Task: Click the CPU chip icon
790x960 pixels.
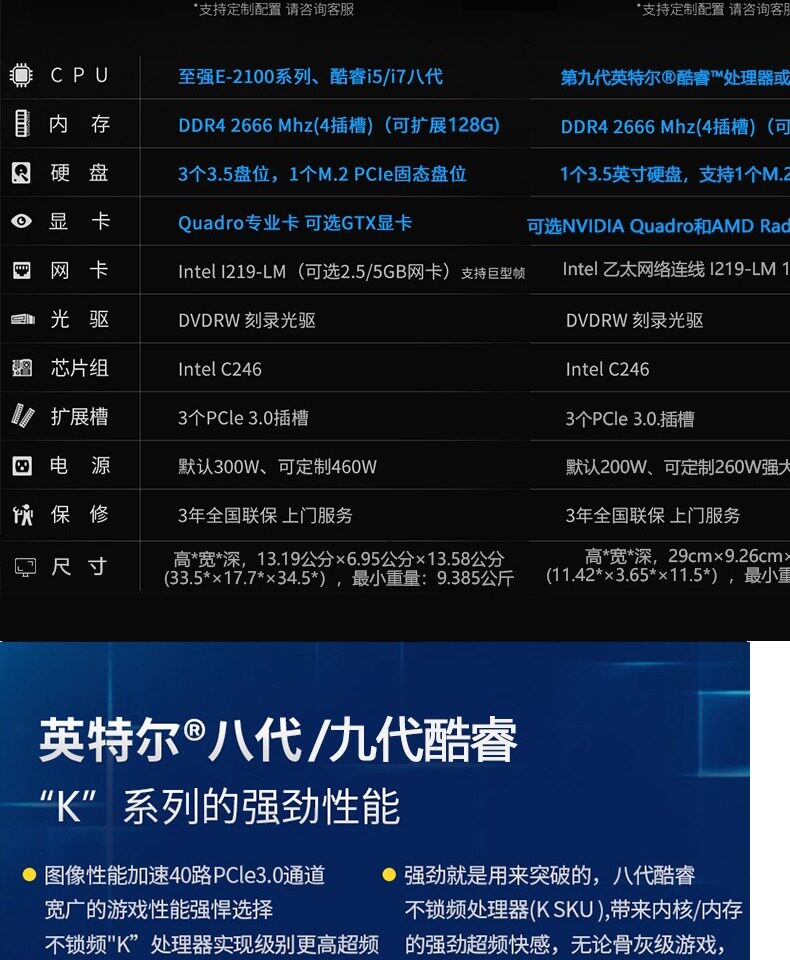Action: pos(21,75)
